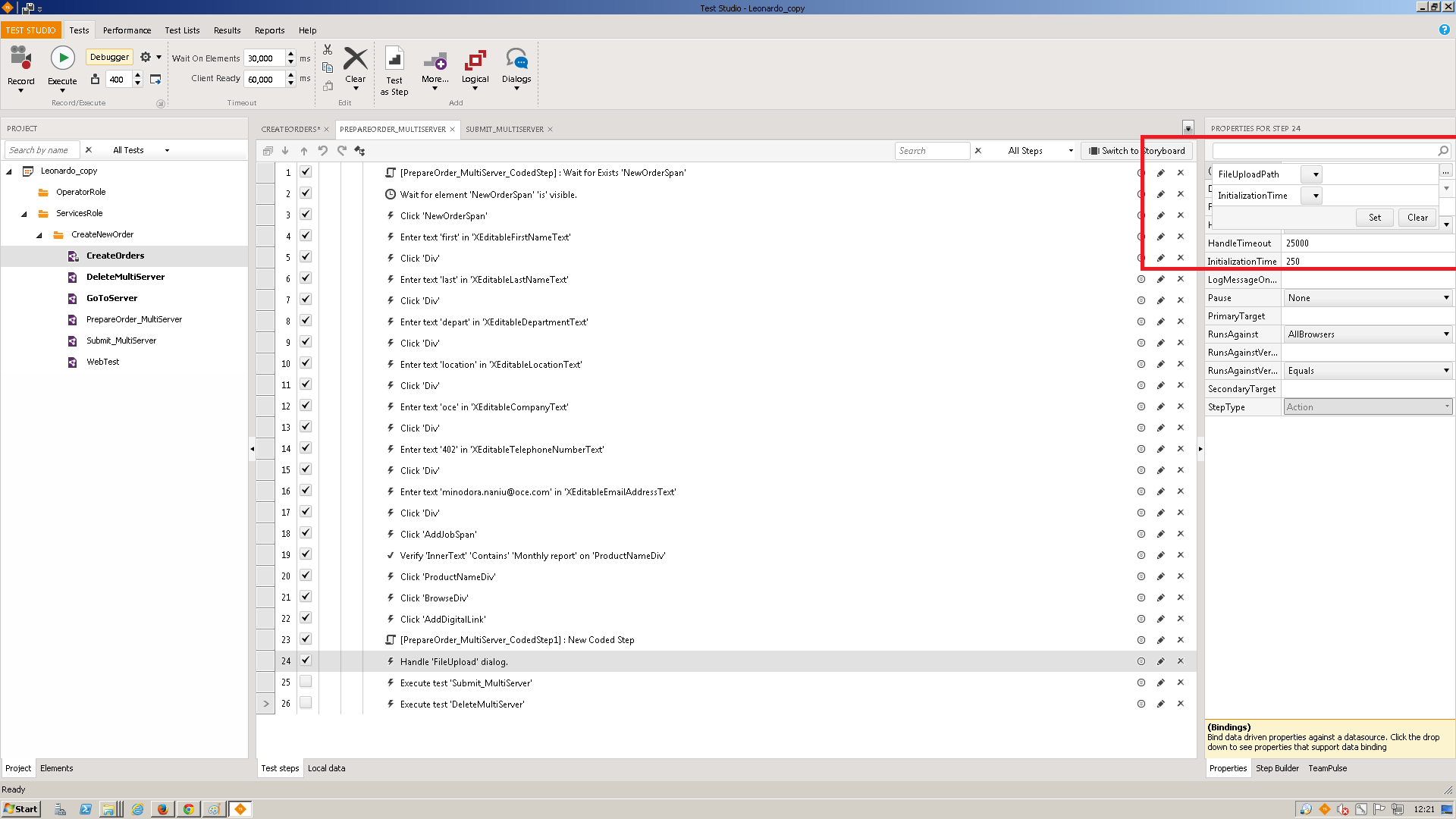Open the All Steps filter dropdown
Image resolution: width=1456 pixels, height=819 pixels.
pos(1040,151)
